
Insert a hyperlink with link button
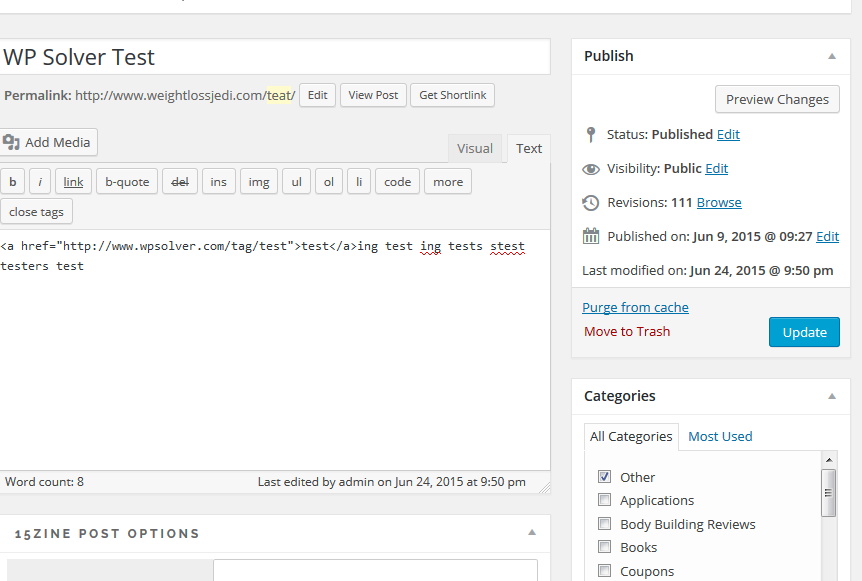click(73, 181)
